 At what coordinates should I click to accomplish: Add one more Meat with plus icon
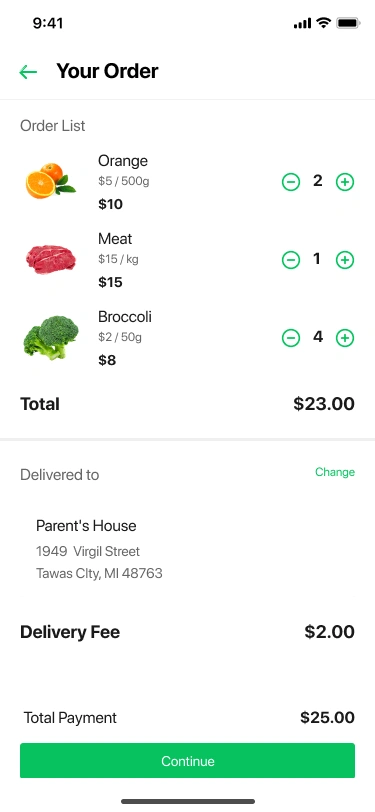pyautogui.click(x=345, y=260)
